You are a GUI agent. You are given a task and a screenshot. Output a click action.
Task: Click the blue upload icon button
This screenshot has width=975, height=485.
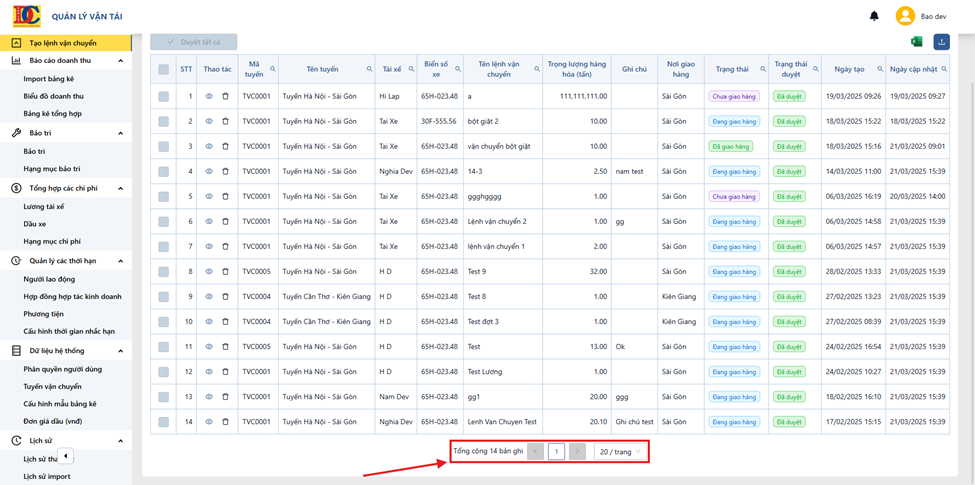pos(941,42)
